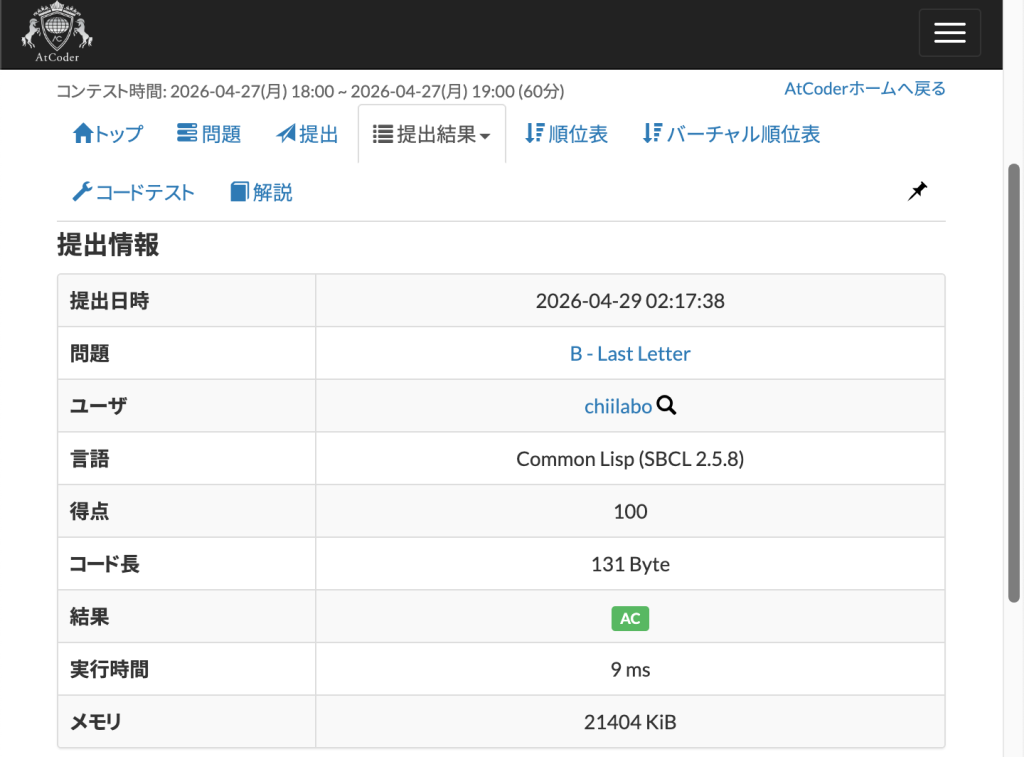Expand the 提出結果 dropdown caret

pyautogui.click(x=485, y=136)
